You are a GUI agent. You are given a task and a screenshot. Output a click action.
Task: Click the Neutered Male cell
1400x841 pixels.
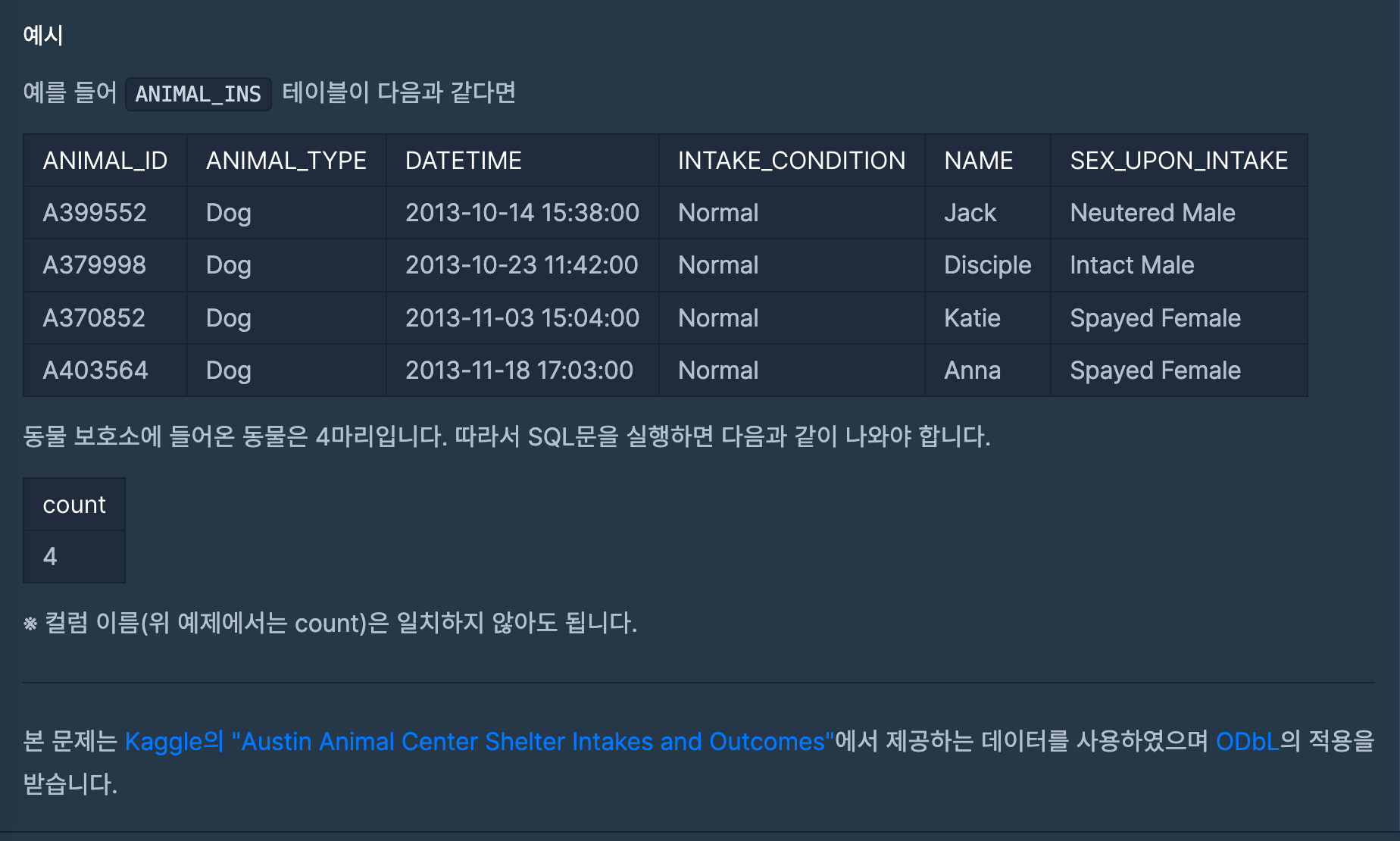point(1152,213)
